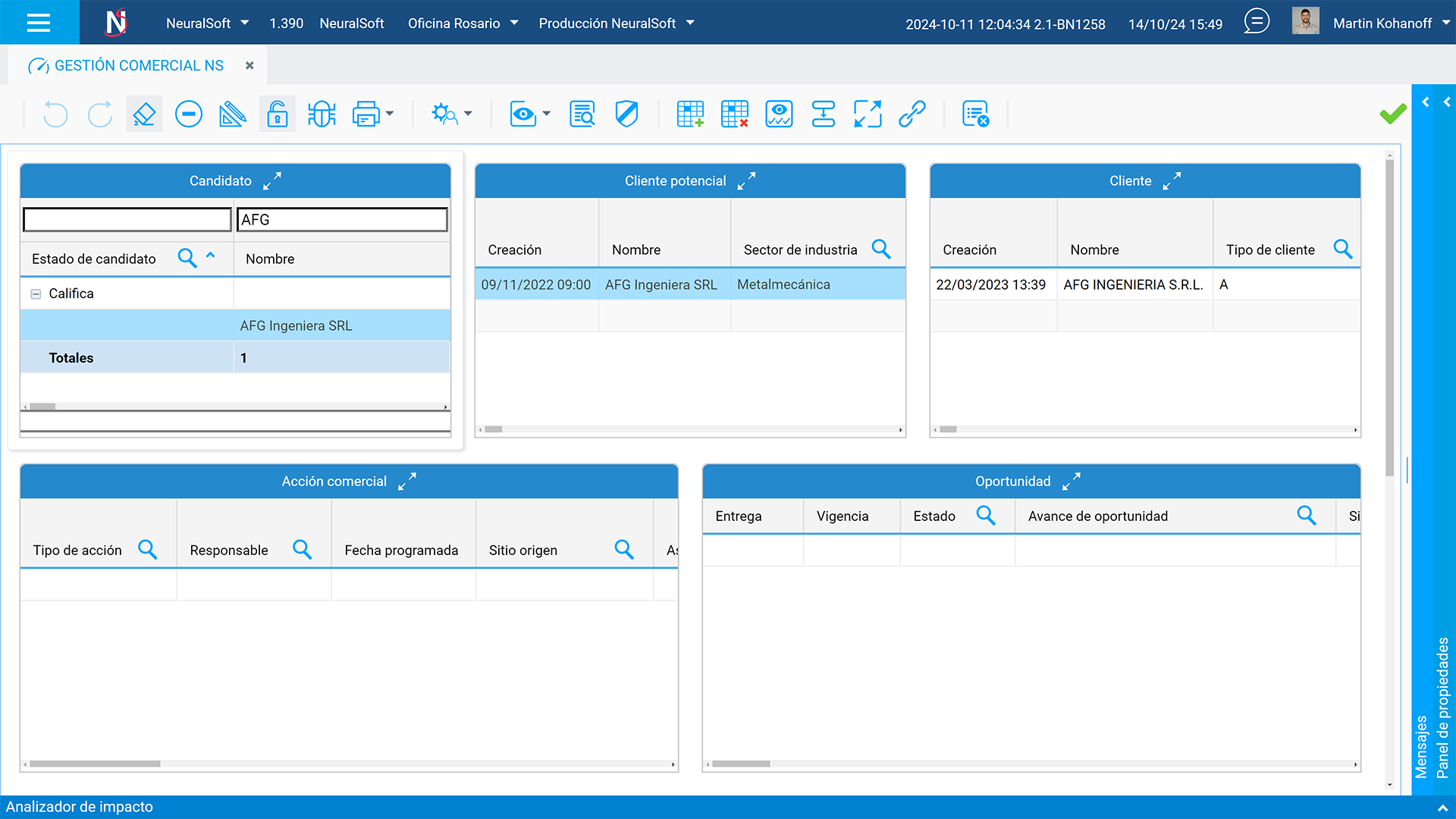Maximize the Acción comercial panel

pos(407,481)
